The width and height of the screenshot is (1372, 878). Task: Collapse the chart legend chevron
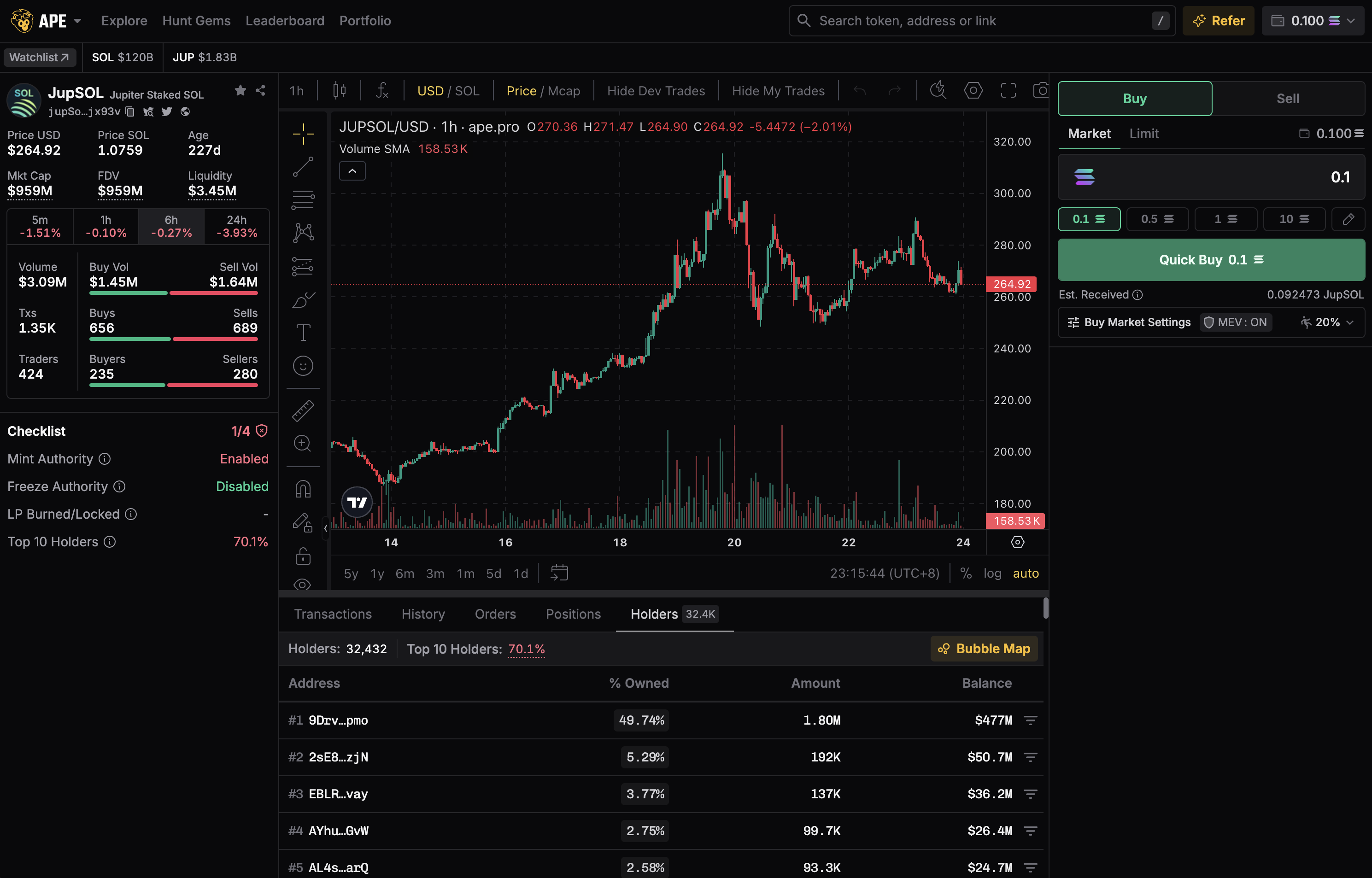click(x=352, y=171)
